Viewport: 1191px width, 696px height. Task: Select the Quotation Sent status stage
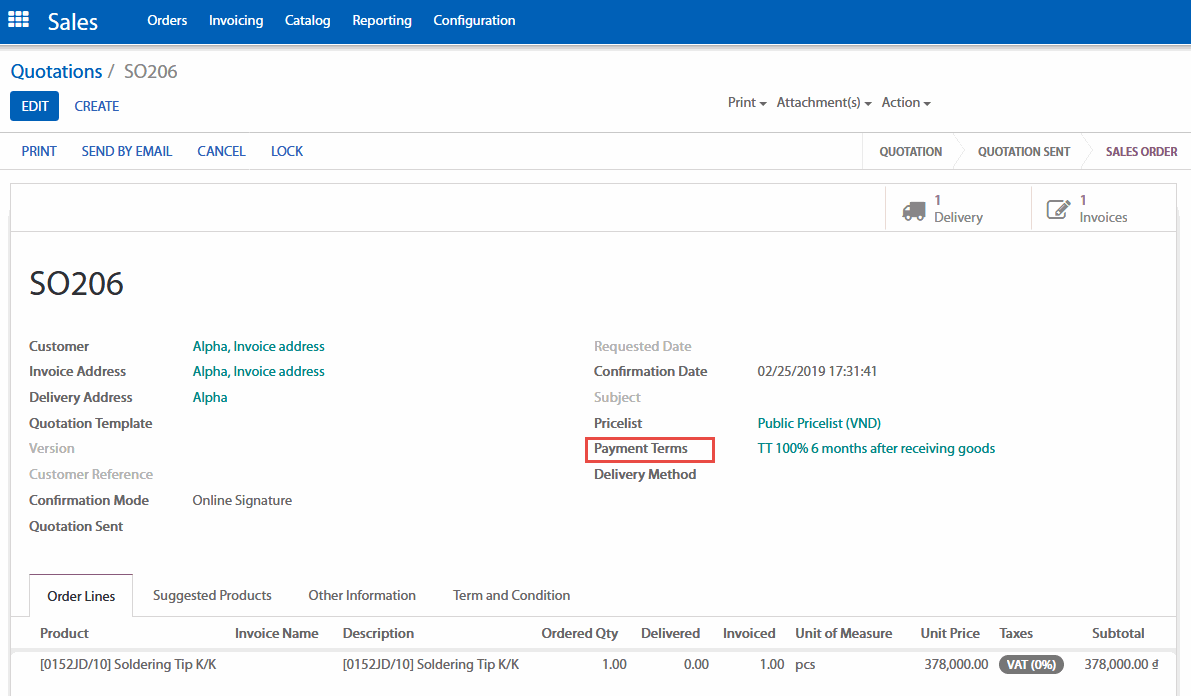tap(1023, 152)
